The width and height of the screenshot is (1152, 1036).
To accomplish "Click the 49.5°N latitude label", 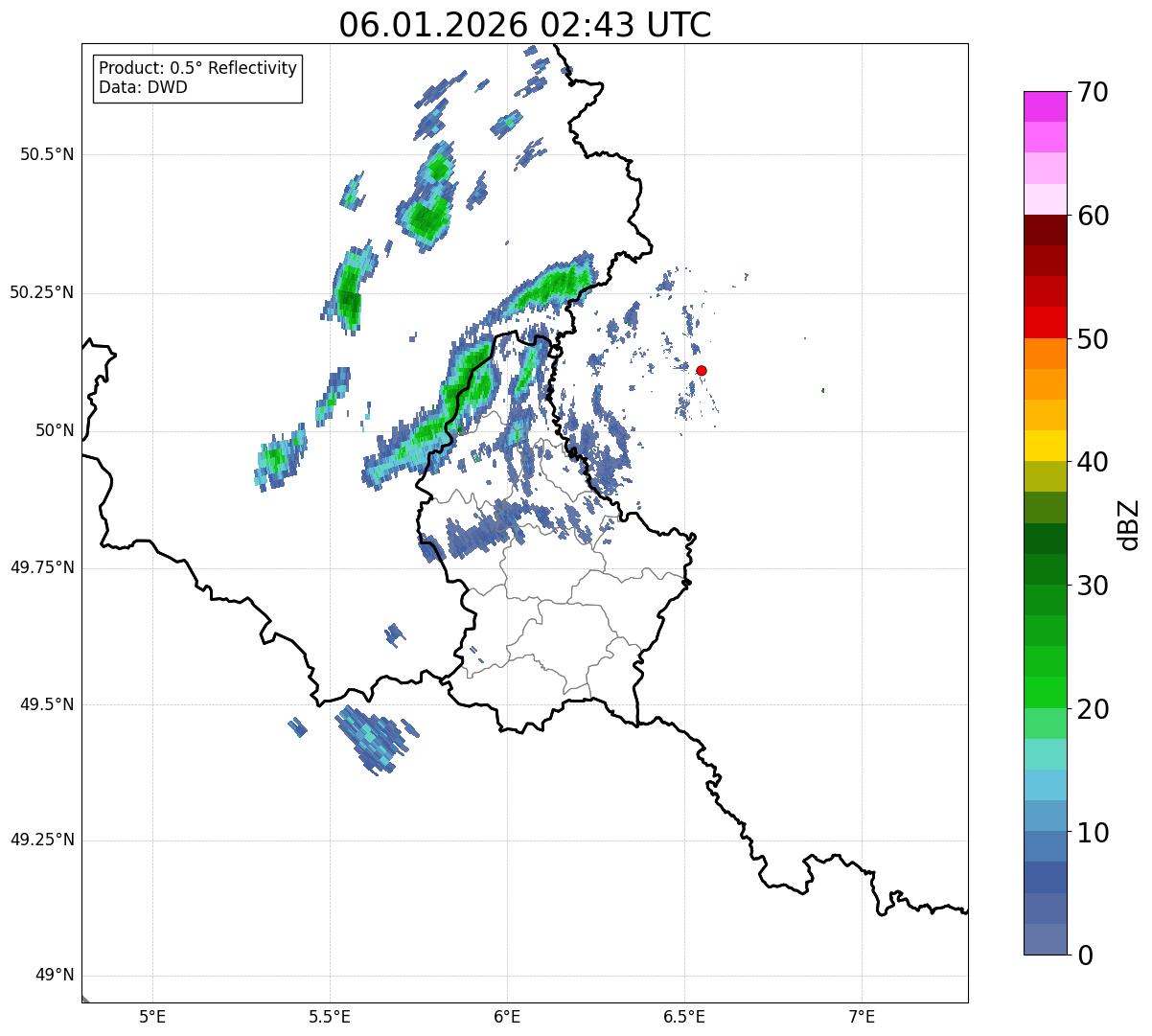I will click(x=46, y=704).
